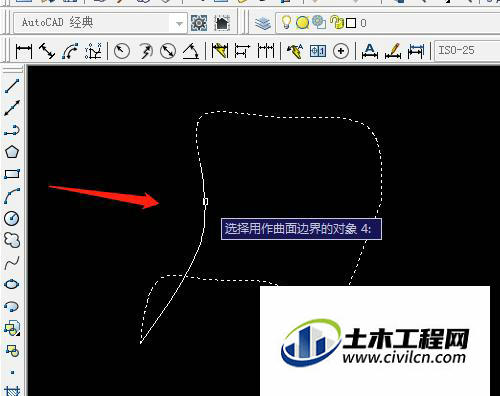Toggle layer 0 viewport freeze icon
500x396 pixels.
click(319, 22)
